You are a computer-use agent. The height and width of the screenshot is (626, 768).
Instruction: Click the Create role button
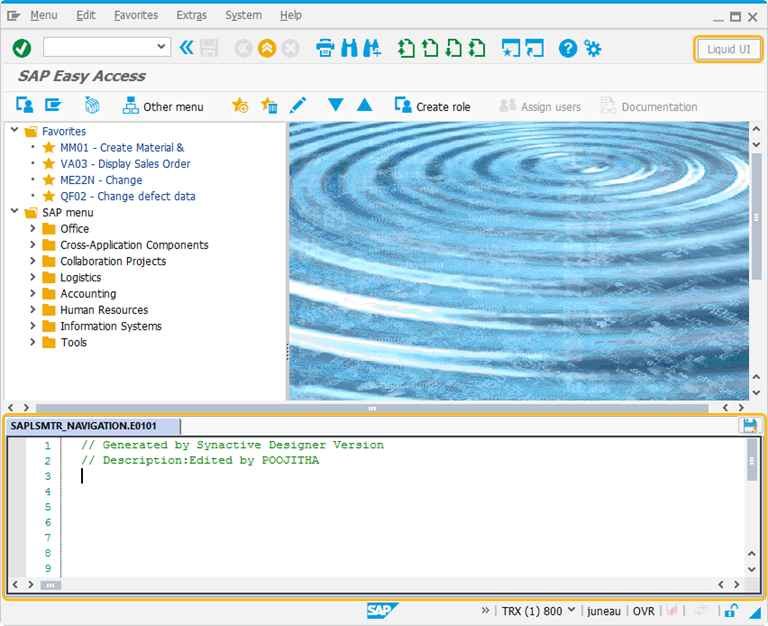(432, 106)
